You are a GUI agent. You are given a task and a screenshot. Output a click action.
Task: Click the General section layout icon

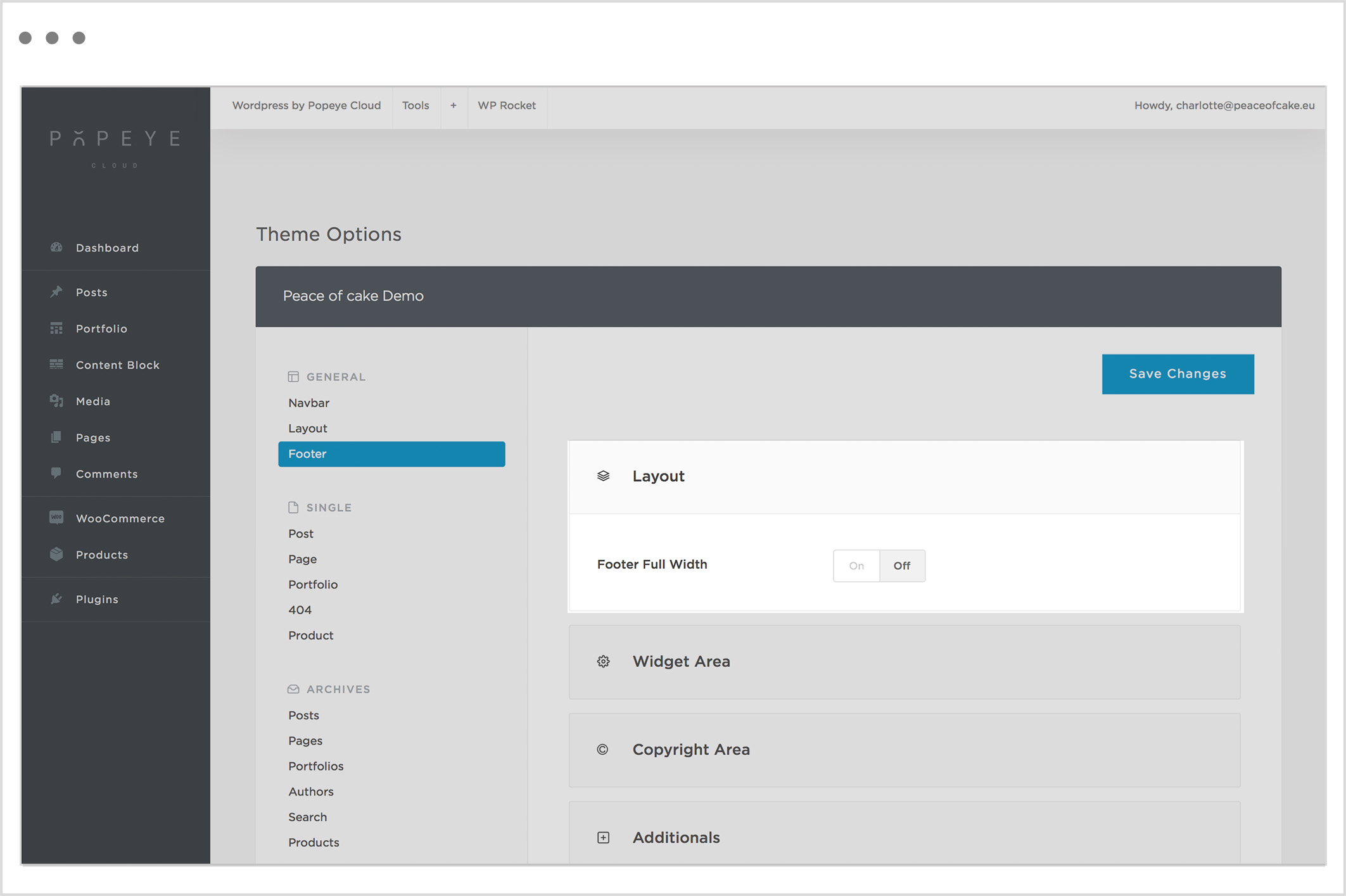click(x=293, y=377)
